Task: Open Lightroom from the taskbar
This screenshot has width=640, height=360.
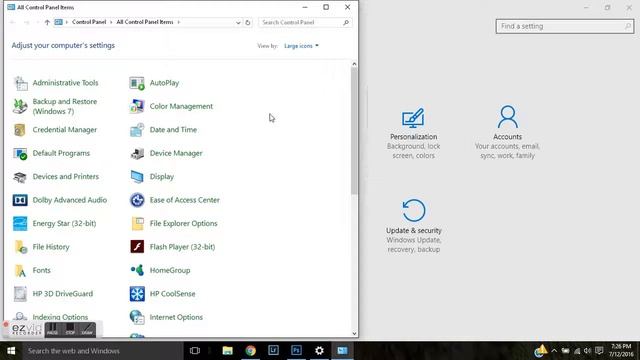Action: [273, 351]
